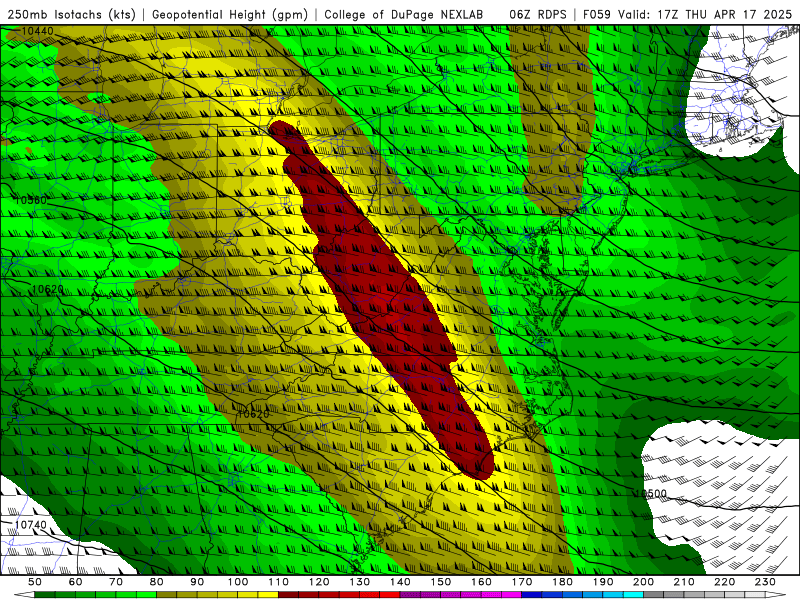
Task: Click the 70 legend value
Action: 116,582
